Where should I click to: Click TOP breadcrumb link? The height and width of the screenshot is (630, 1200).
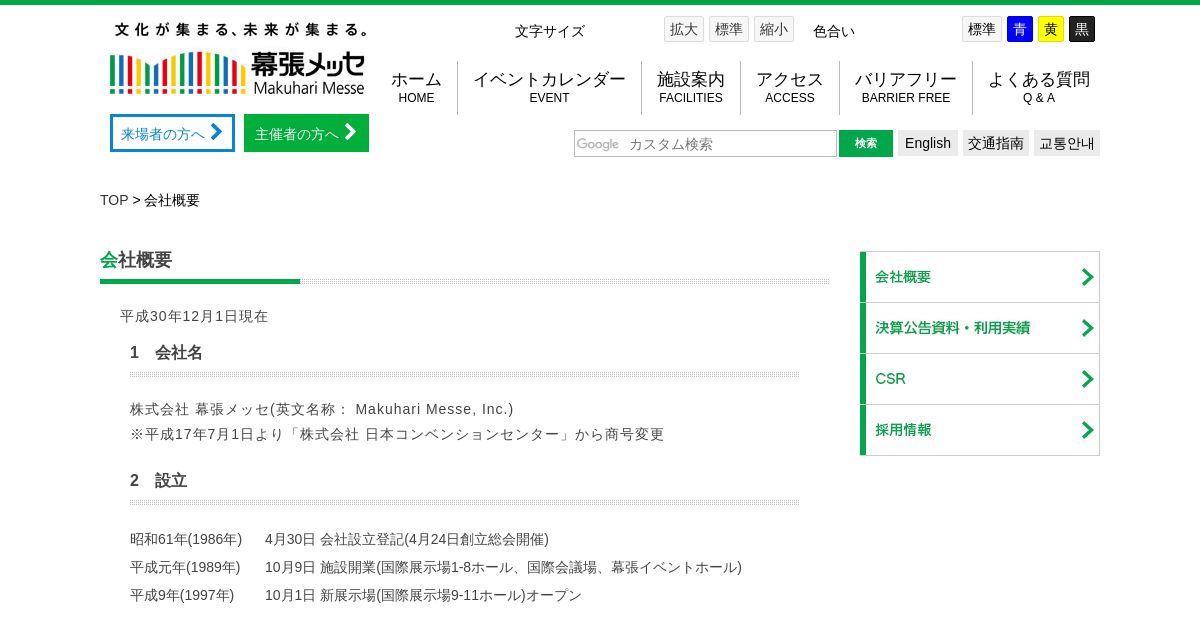coord(114,200)
